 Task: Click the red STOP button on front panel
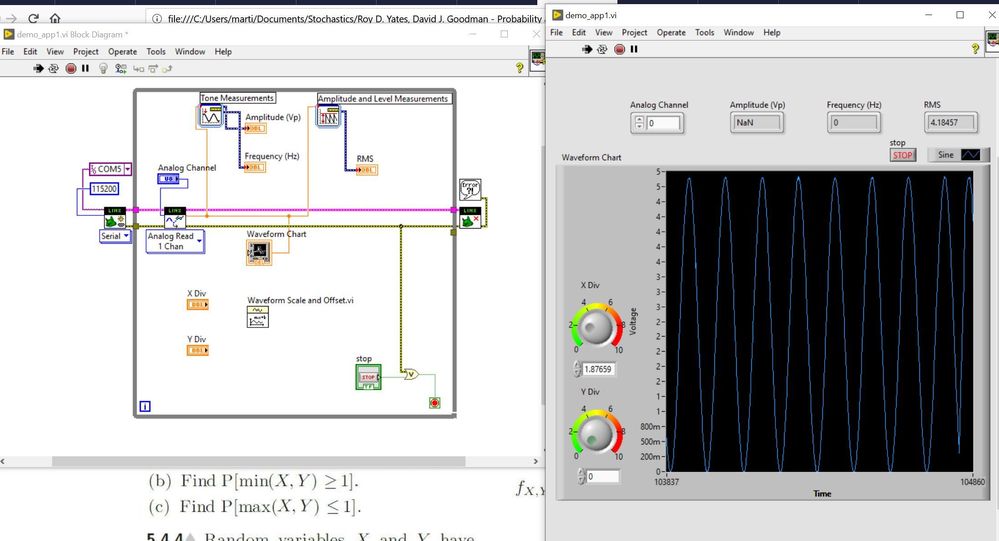tap(902, 155)
